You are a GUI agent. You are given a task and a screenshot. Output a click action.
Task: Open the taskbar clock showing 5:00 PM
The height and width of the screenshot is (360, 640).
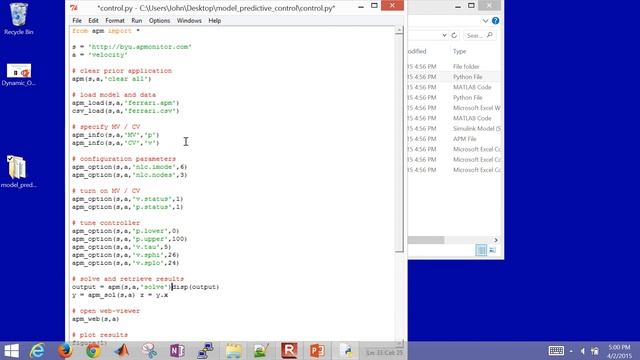coord(619,351)
